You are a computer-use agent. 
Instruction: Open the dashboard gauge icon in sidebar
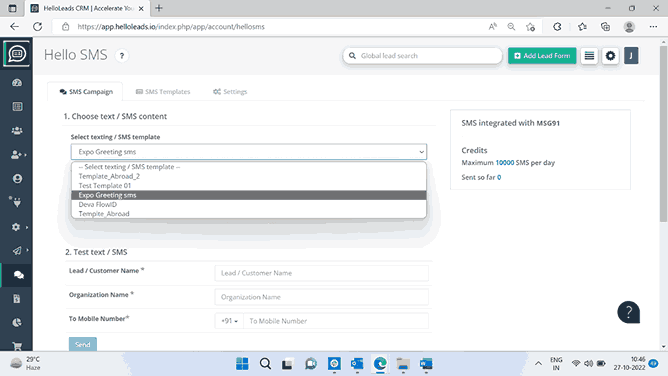click(x=17, y=83)
